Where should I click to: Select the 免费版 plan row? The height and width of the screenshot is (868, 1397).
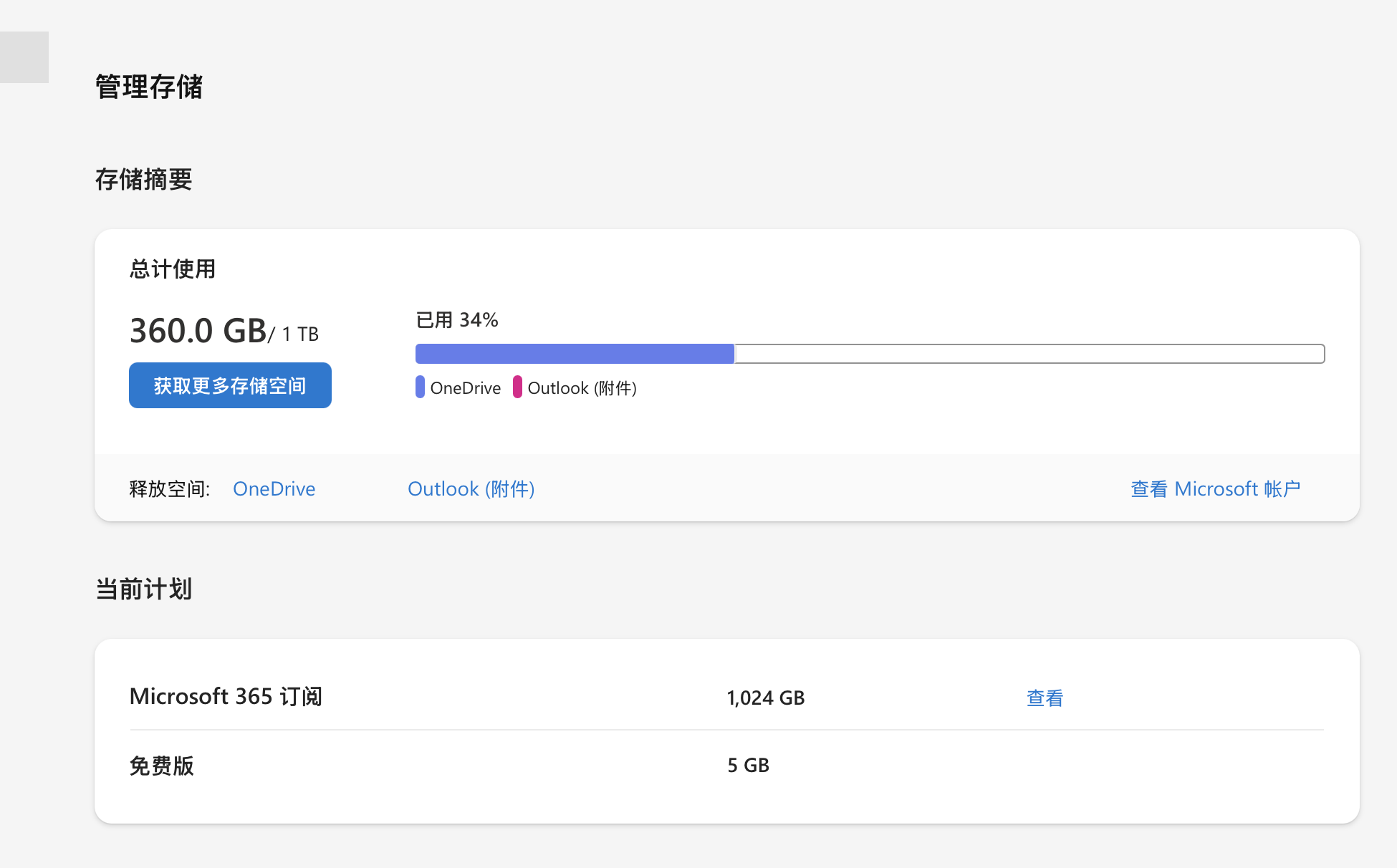162,766
